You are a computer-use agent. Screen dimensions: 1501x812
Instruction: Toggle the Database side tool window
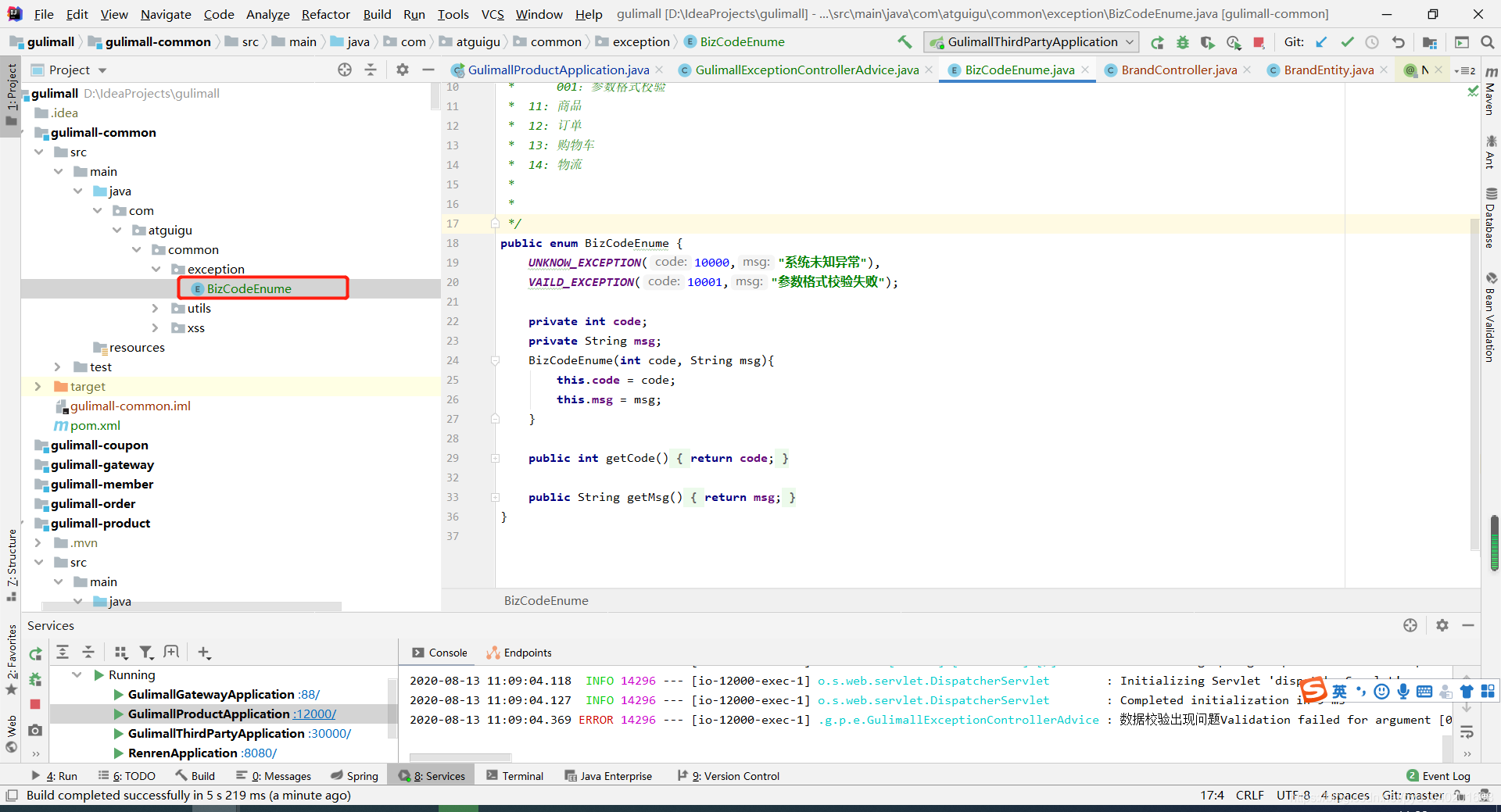tap(1491, 218)
